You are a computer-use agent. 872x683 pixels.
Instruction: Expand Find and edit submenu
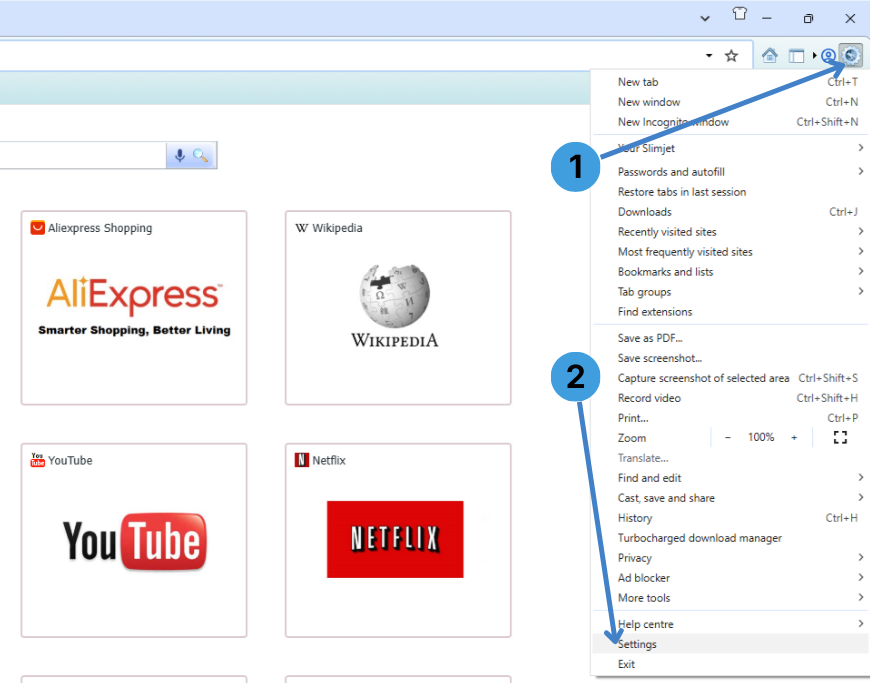click(x=730, y=478)
